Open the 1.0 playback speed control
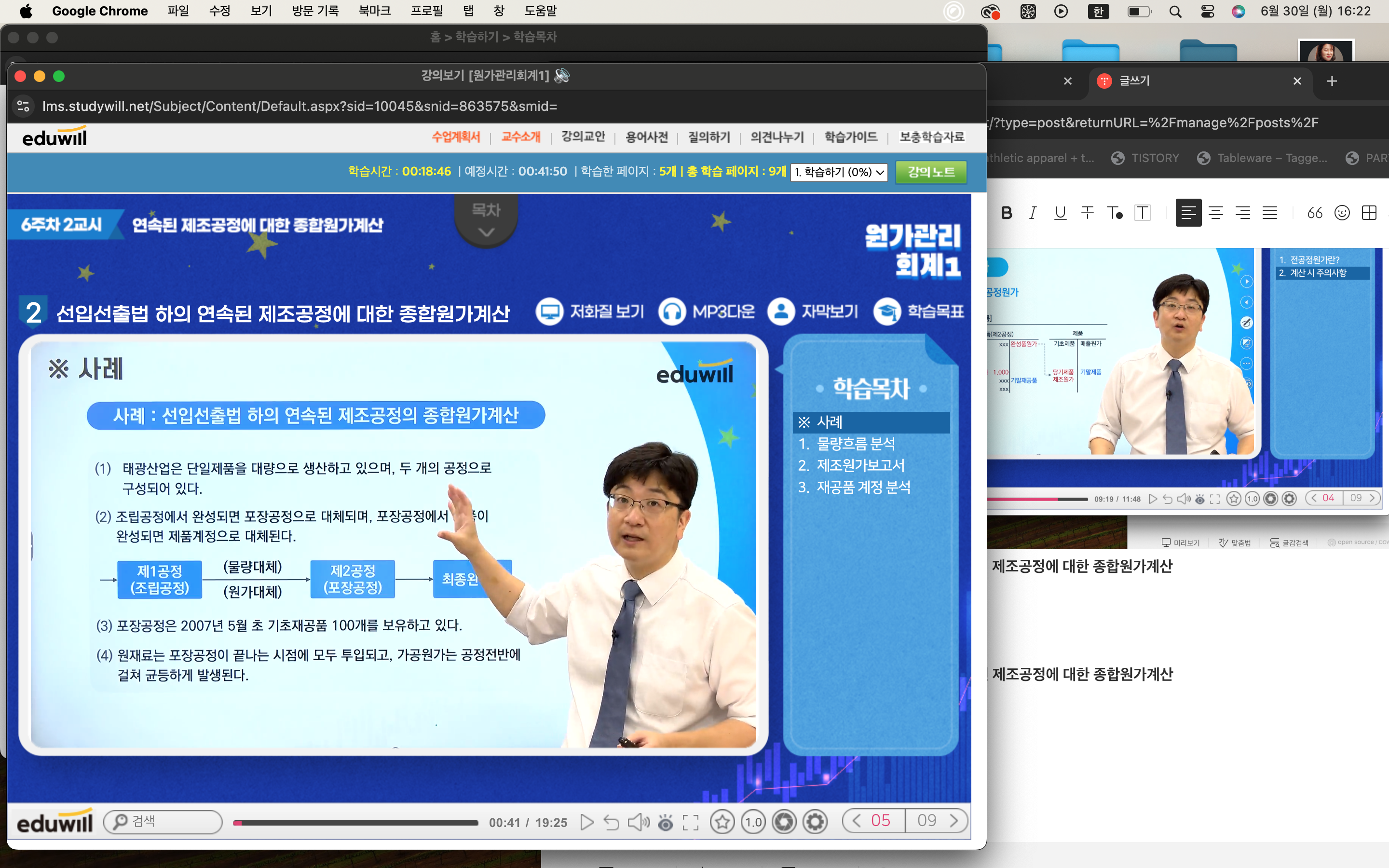Screen dimensions: 1389x868 [x=753, y=823]
